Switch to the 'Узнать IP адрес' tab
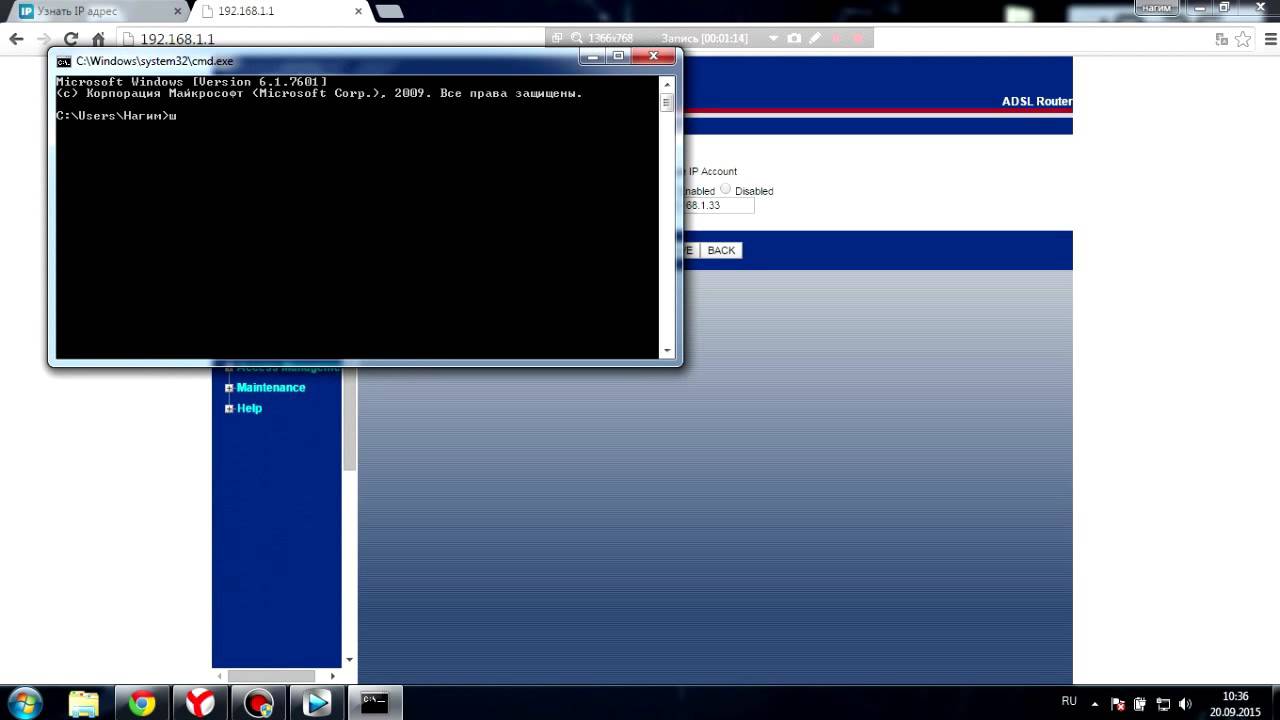1280x720 pixels. 96,11
